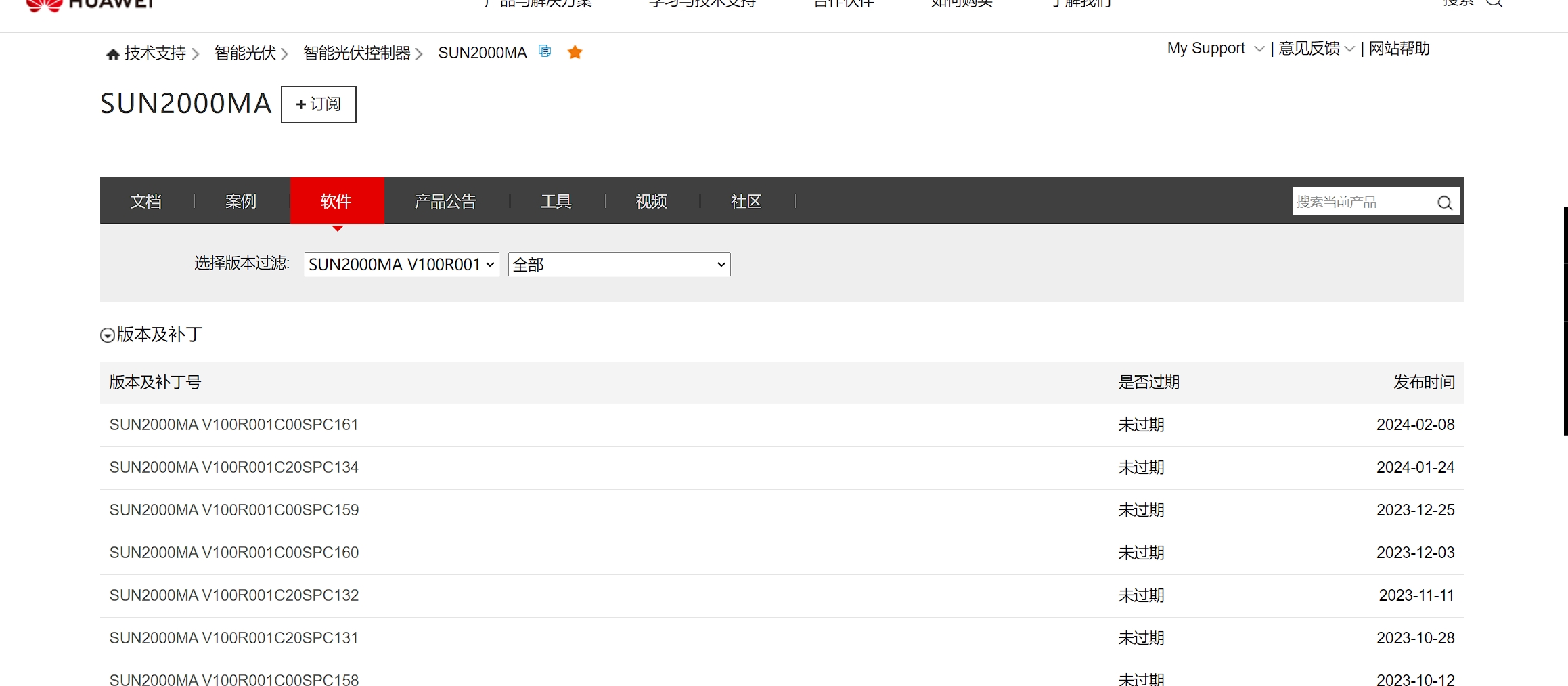The height and width of the screenshot is (686, 1568).
Task: Click the SUN2000MA page title
Action: point(186,104)
